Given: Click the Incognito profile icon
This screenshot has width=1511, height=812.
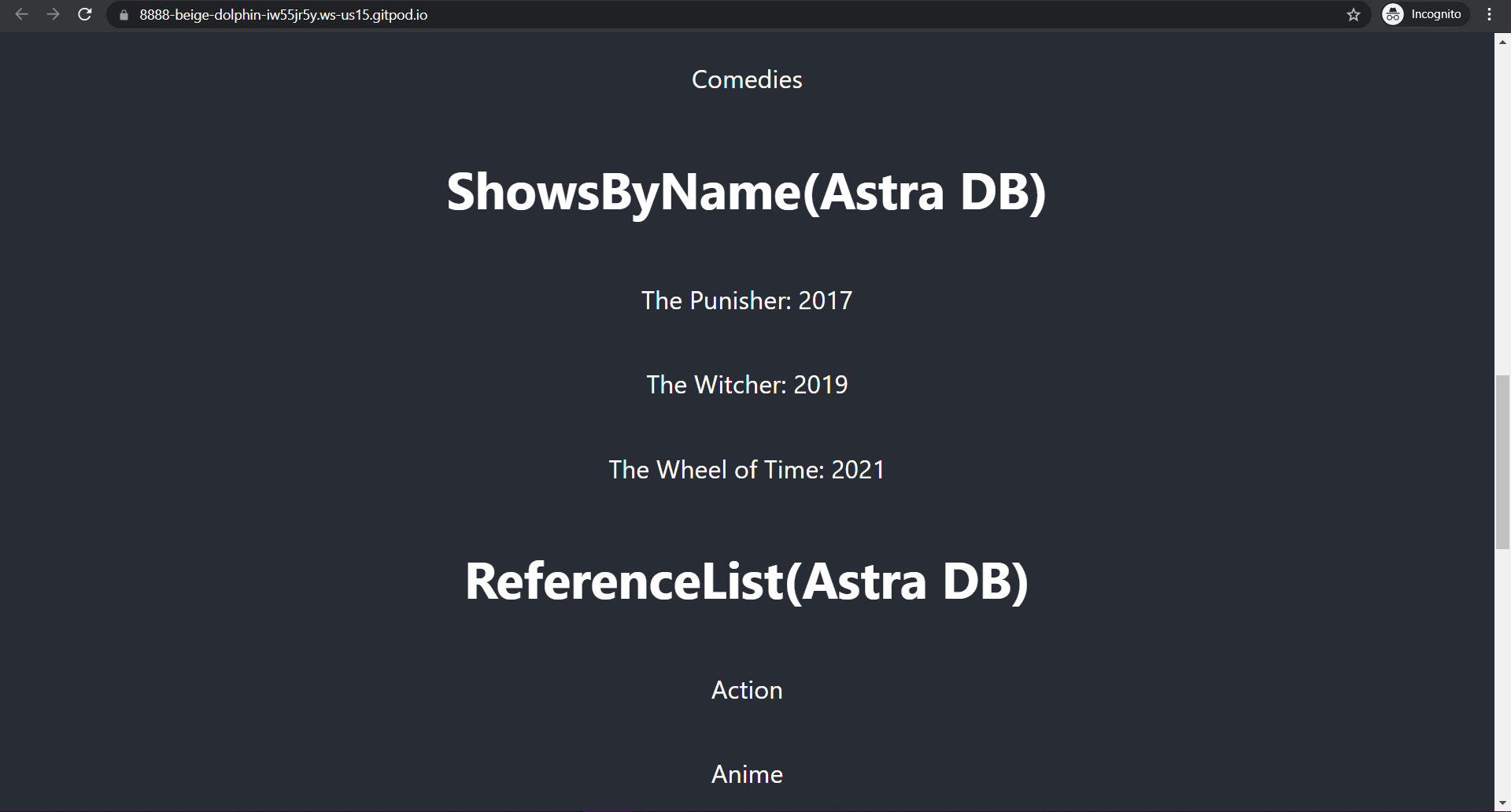Looking at the screenshot, I should tap(1391, 14).
